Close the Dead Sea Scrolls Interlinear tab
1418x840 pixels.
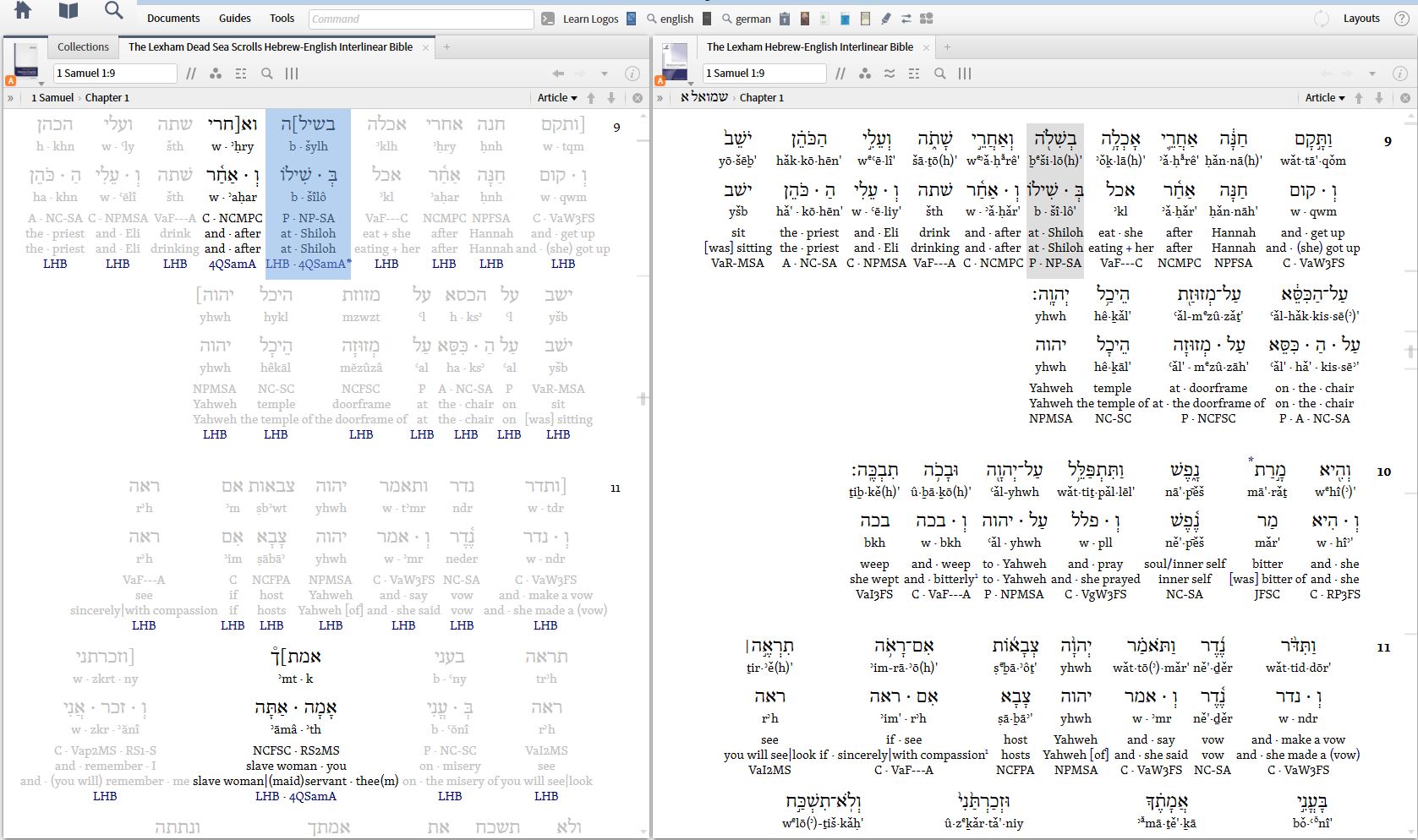(425, 47)
